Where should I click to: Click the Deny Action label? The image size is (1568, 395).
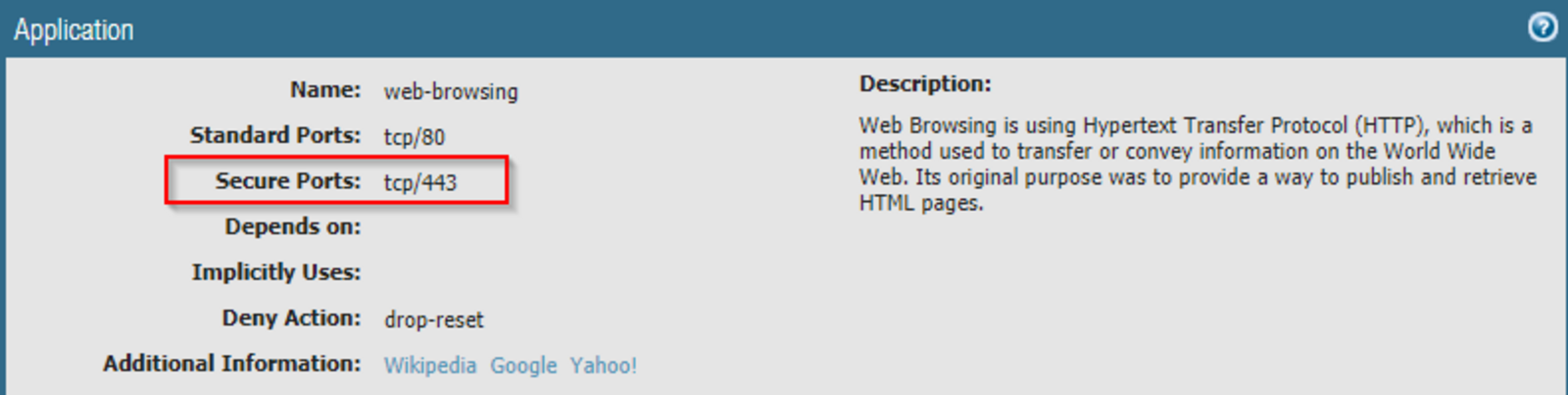(x=291, y=319)
